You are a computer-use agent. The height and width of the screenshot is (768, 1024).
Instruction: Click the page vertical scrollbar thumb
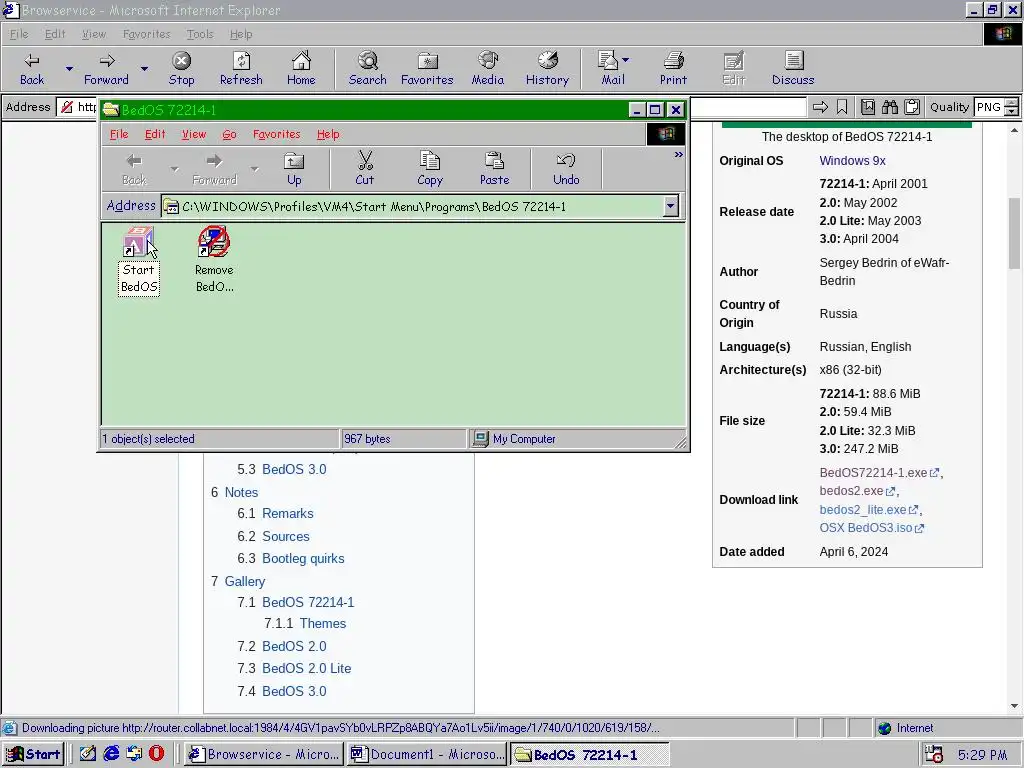pos(1014,233)
